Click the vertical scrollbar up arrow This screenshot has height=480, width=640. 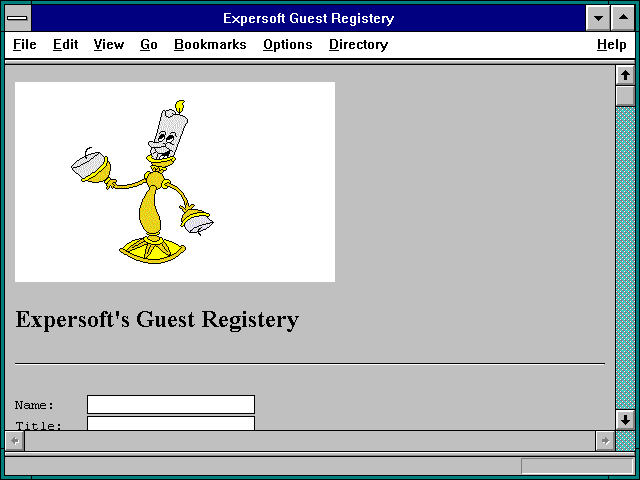tap(625, 75)
